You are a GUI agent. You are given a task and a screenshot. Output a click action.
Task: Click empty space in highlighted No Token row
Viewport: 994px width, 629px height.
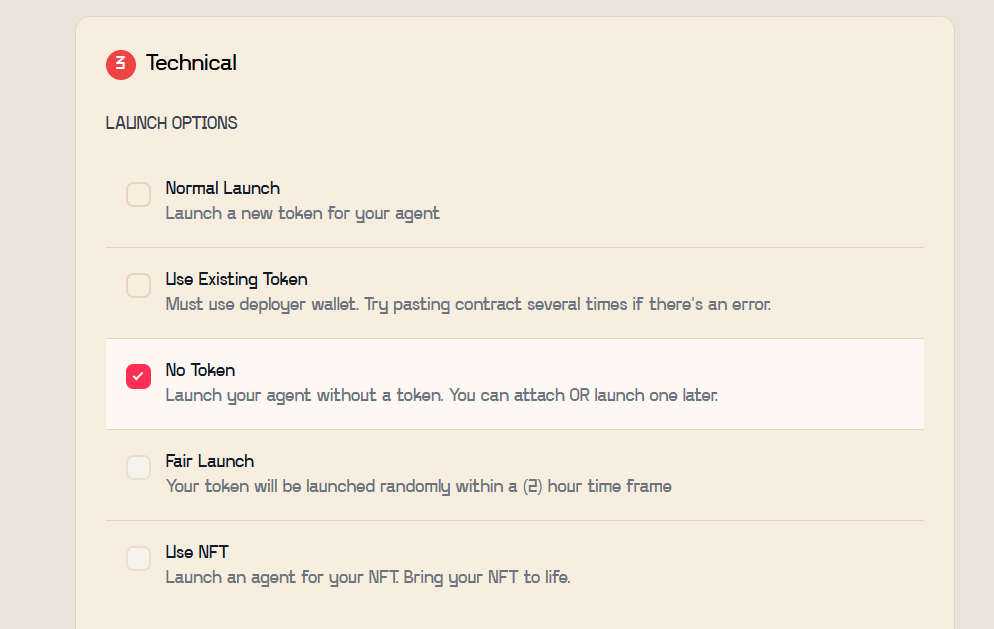(x=830, y=383)
